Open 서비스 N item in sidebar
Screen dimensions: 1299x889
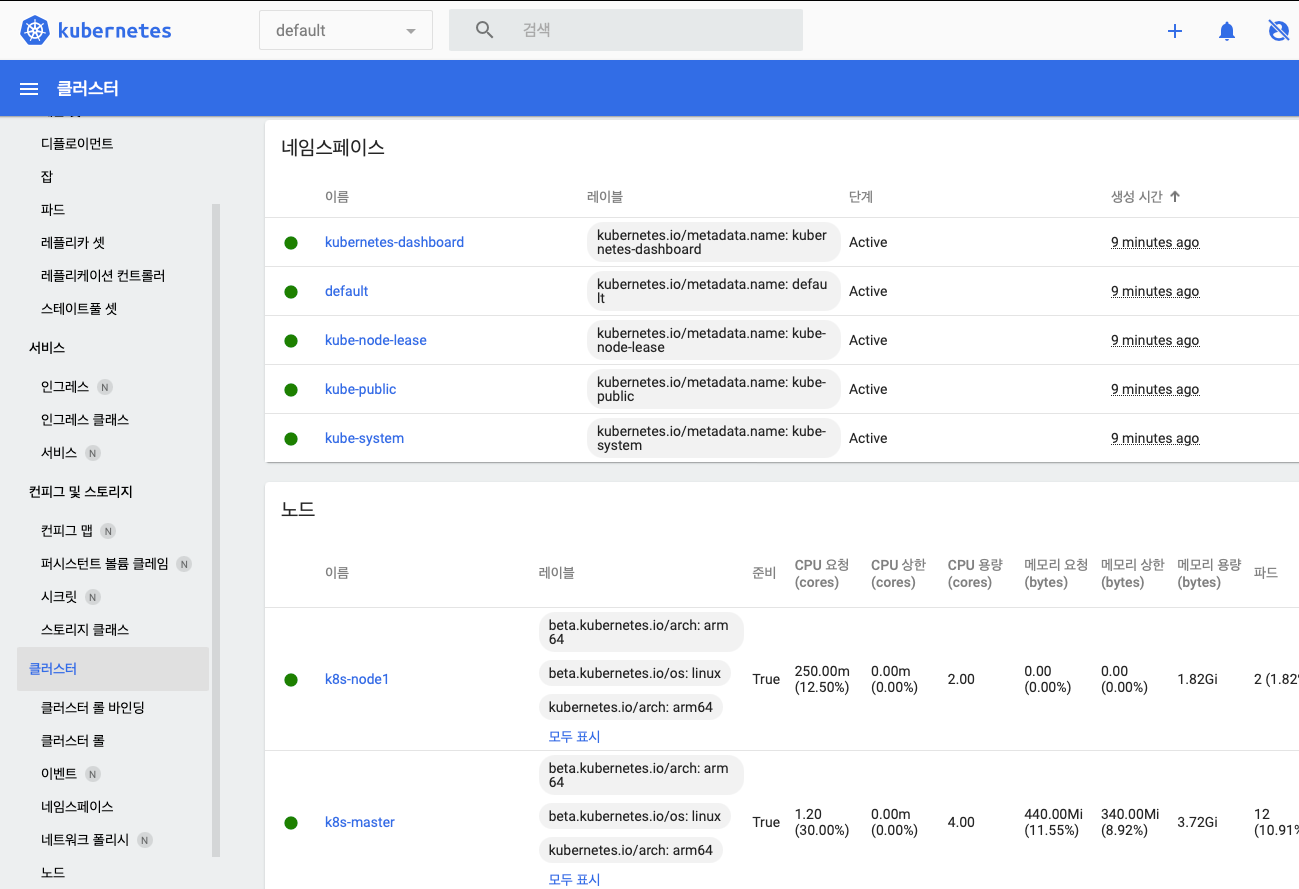click(59, 453)
